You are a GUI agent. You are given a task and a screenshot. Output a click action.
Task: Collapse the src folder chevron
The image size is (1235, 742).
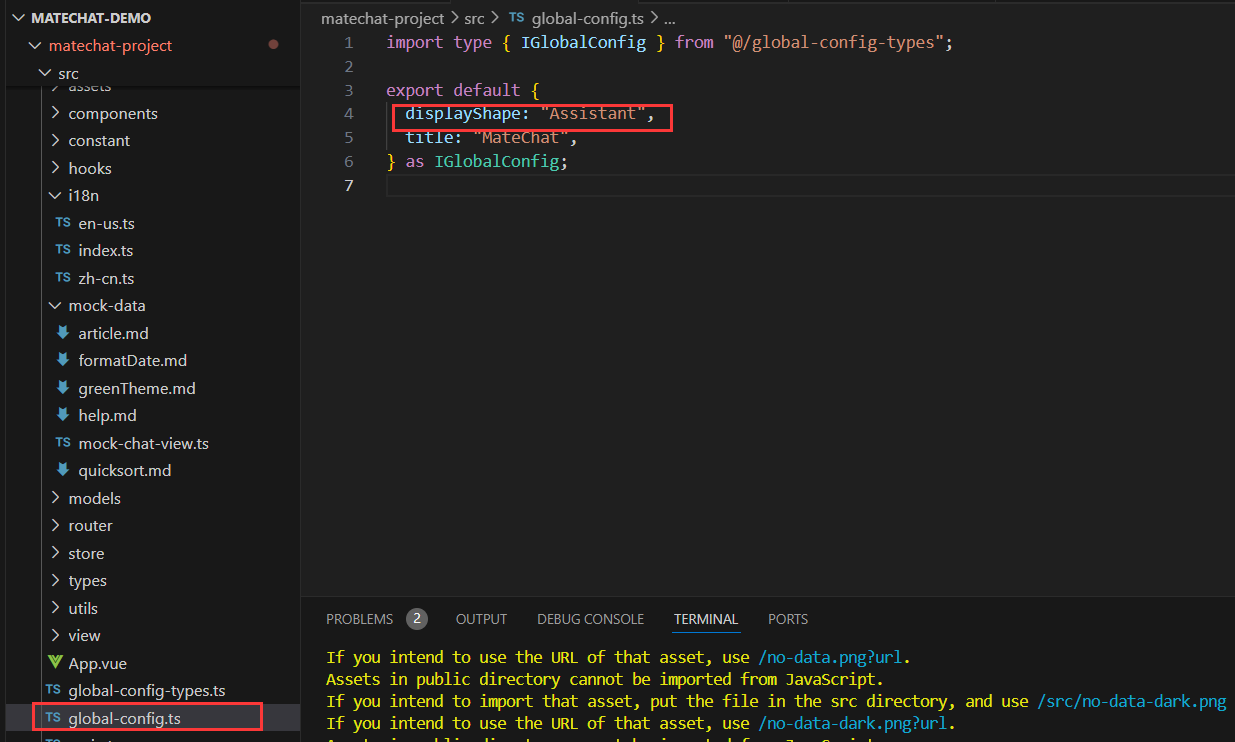pyautogui.click(x=45, y=73)
